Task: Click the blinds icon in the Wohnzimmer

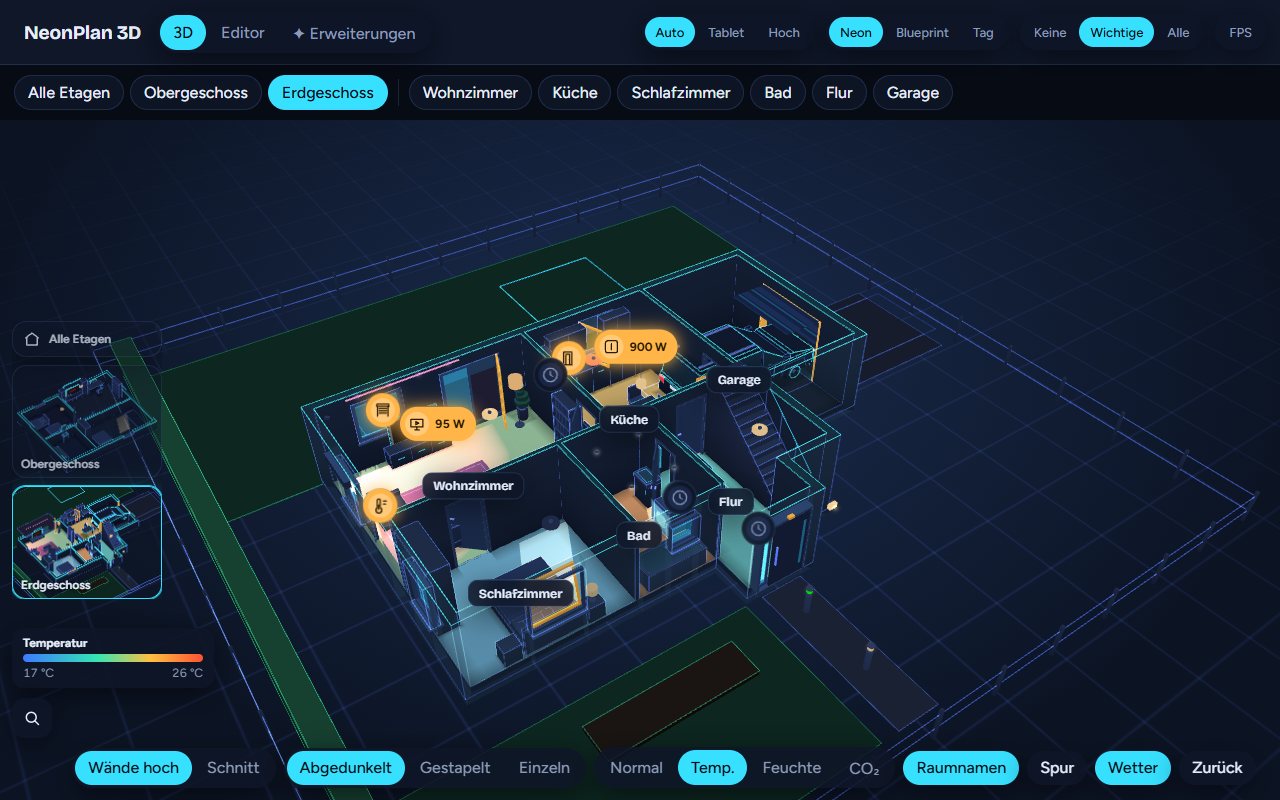Action: tap(381, 410)
